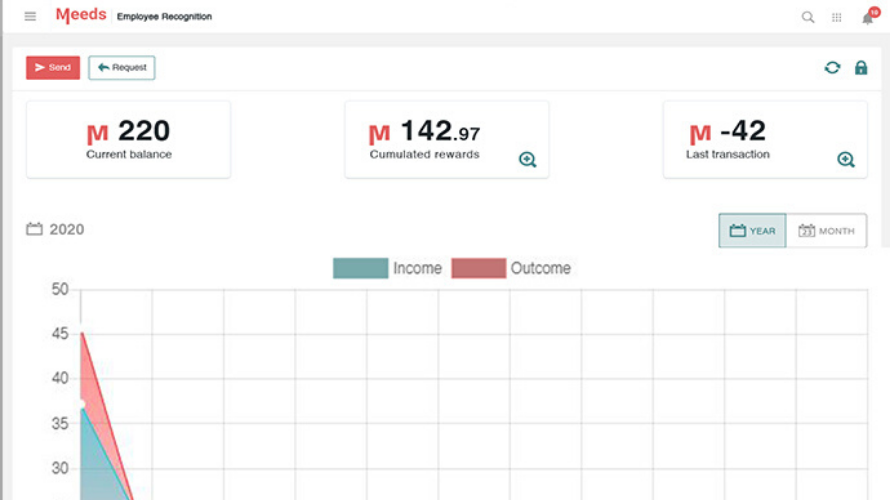This screenshot has height=500, width=890.
Task: Click the '142.97' cumulated rewards value
Action: 440,131
